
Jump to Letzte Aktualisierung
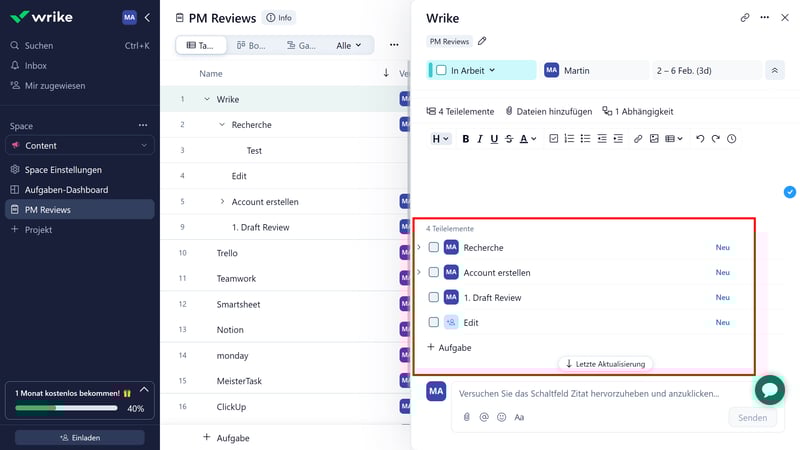[x=606, y=364]
